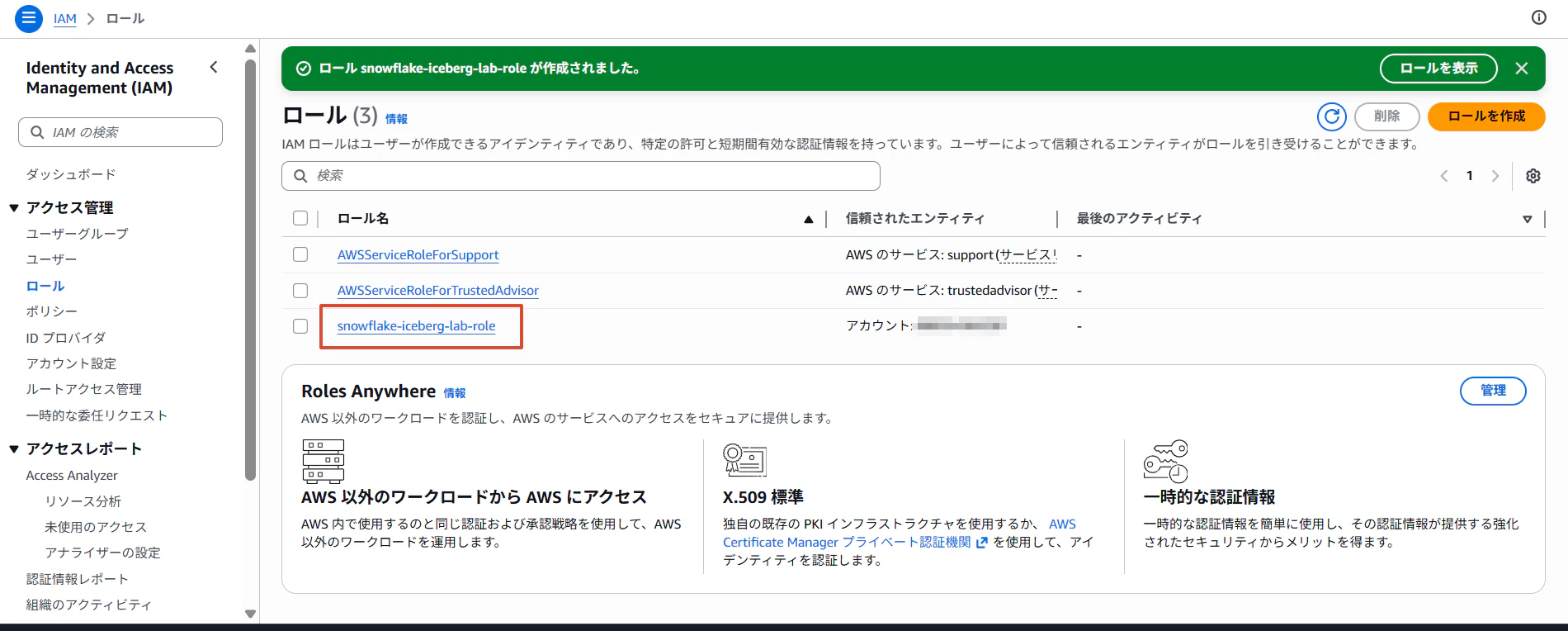Click the server rack icon above AWS 以外のワークロード
1568x631 pixels.
(x=324, y=461)
